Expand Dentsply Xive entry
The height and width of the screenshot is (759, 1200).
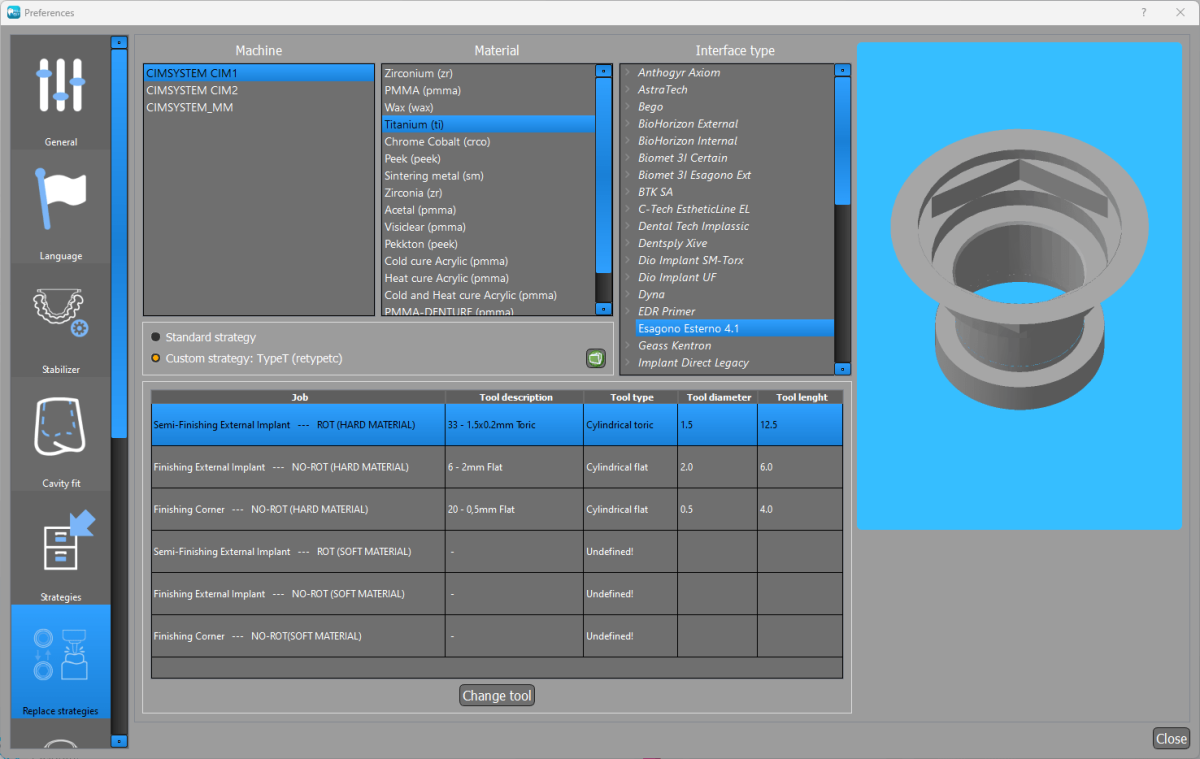(x=627, y=243)
